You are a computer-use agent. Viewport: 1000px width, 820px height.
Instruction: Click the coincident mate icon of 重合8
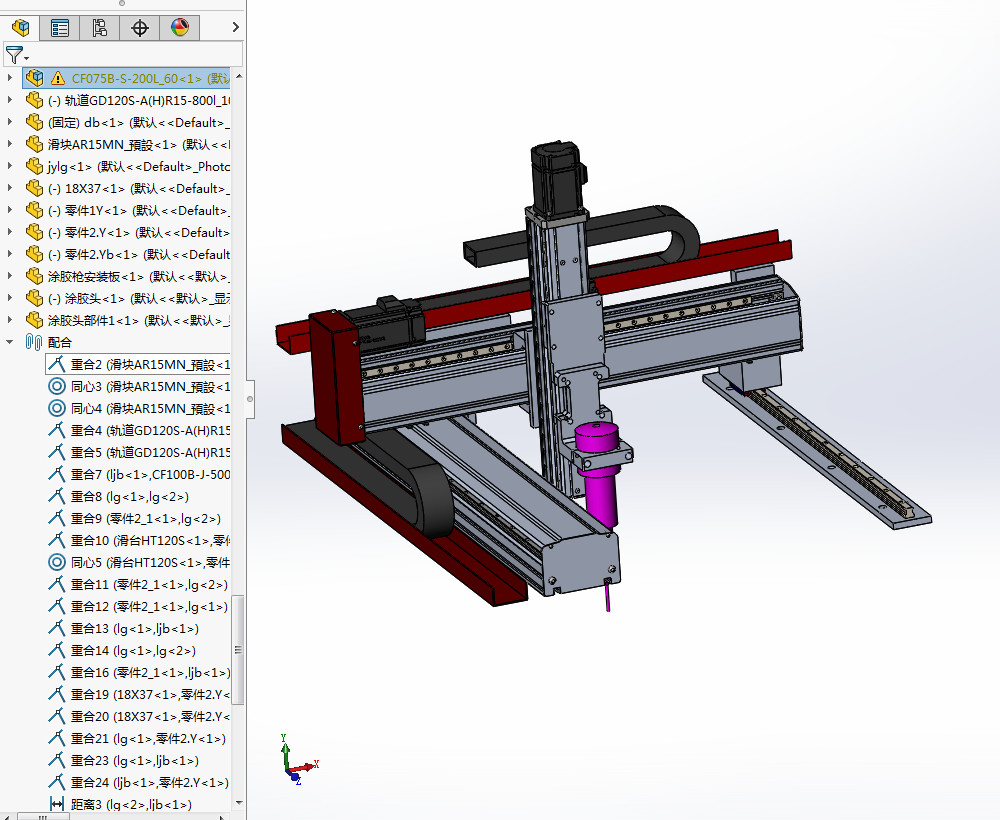click(x=57, y=496)
